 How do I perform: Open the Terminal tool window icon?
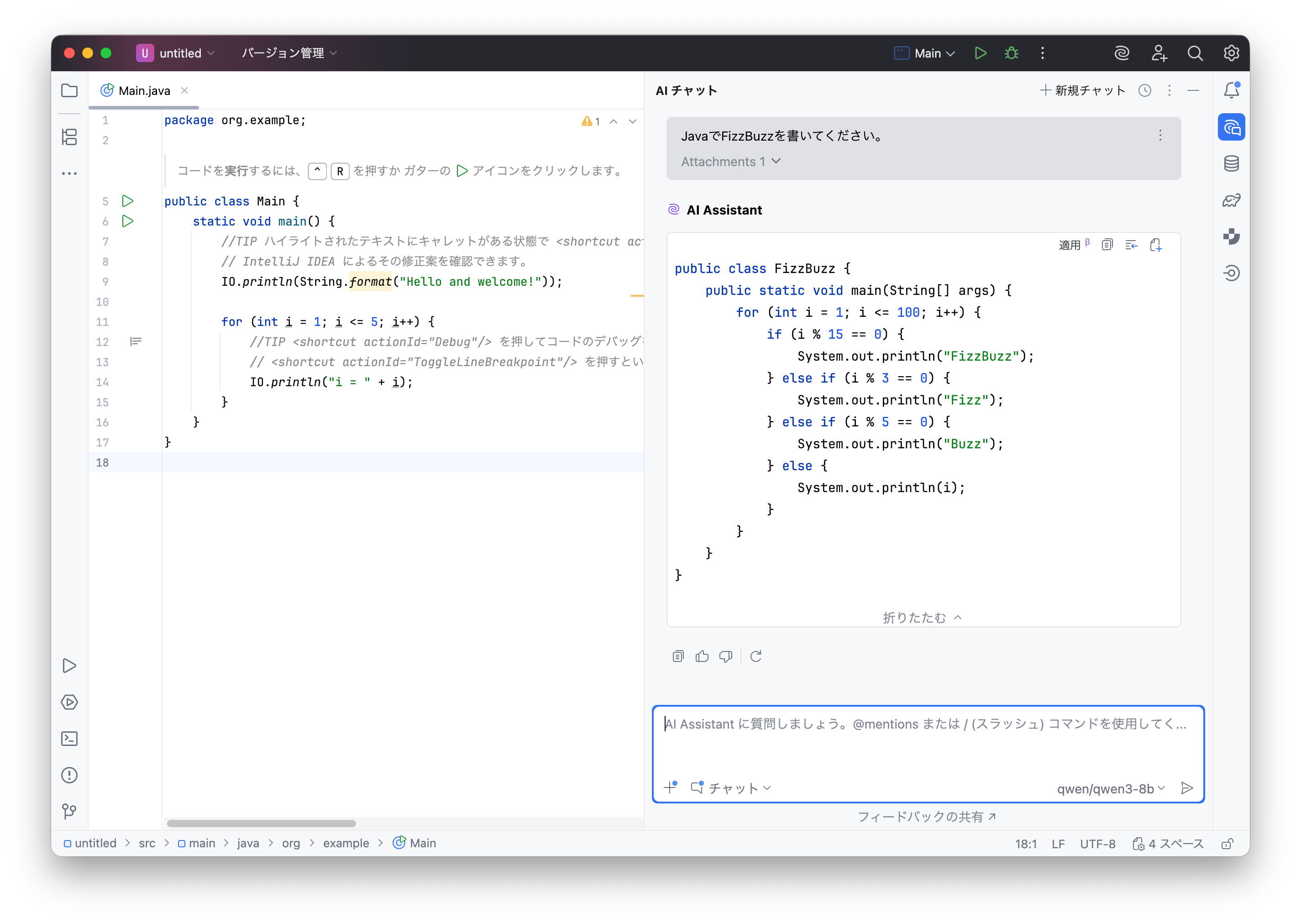coord(69,739)
